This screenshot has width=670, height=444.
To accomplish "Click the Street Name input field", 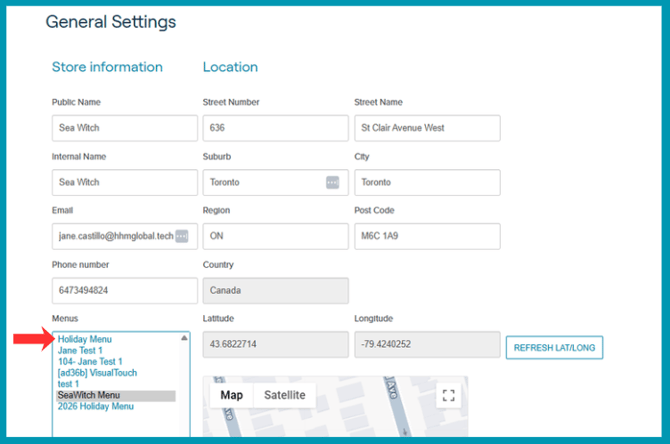I will coord(427,128).
